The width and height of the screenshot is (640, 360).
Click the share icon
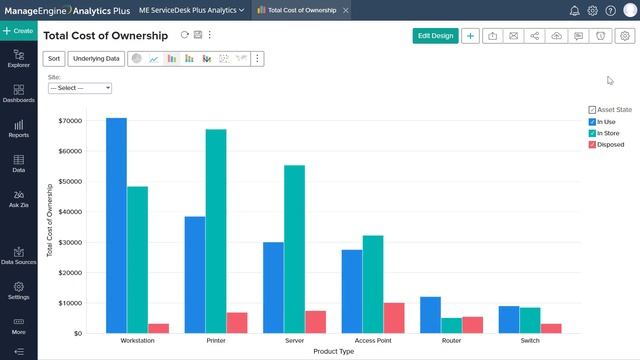click(535, 36)
